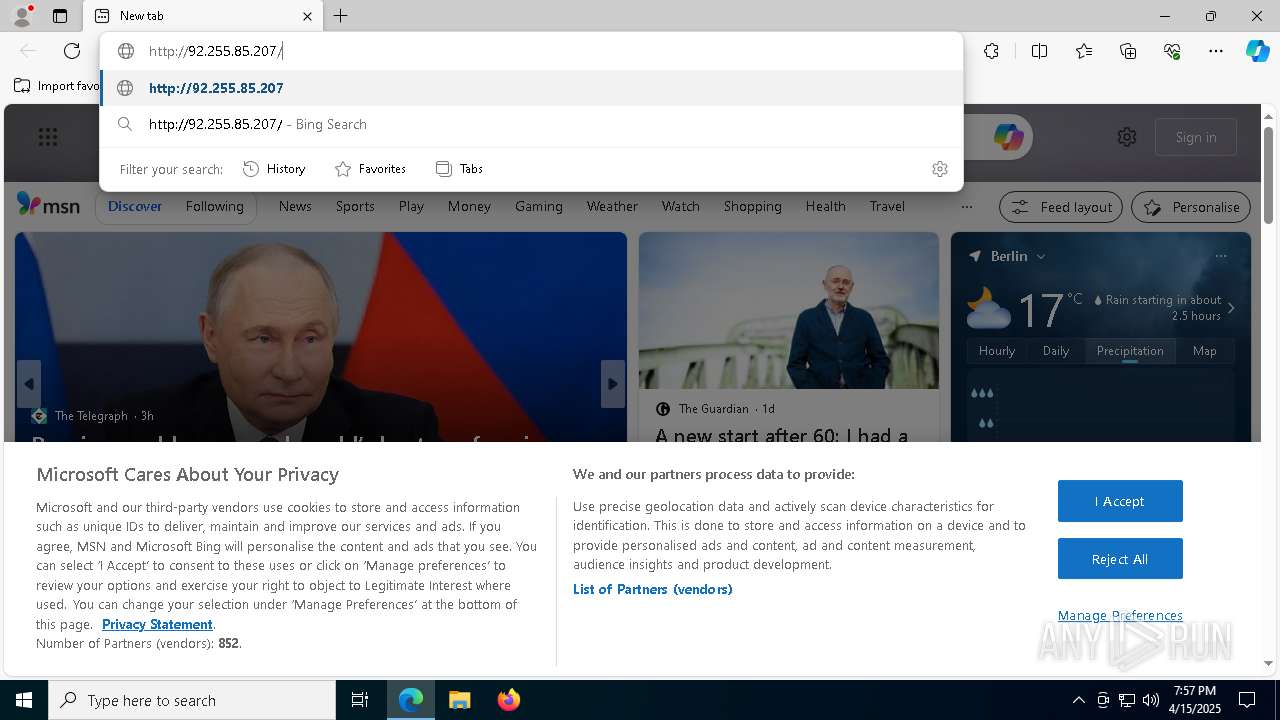
Task: Expand more categories ellipsis
Action: click(966, 206)
